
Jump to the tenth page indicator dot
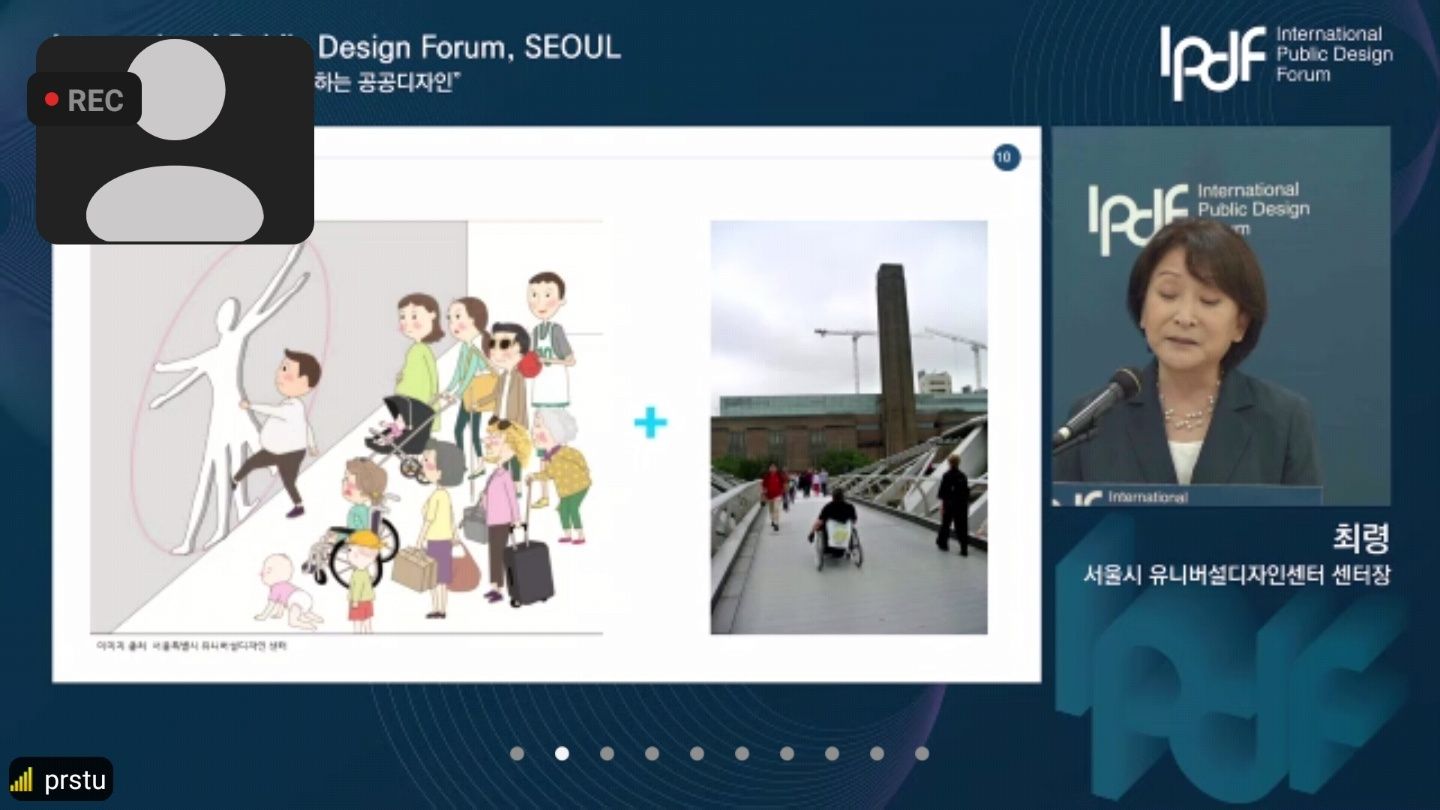coord(922,753)
